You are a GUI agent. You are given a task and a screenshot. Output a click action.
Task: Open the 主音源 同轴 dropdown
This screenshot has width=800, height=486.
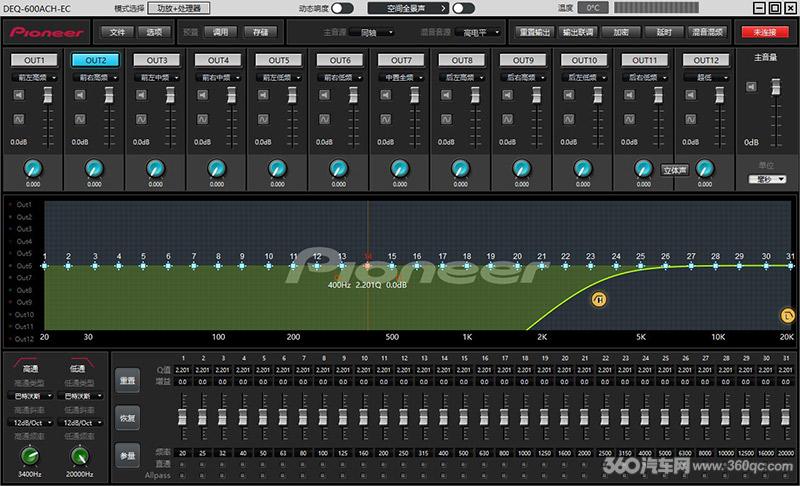[376, 33]
